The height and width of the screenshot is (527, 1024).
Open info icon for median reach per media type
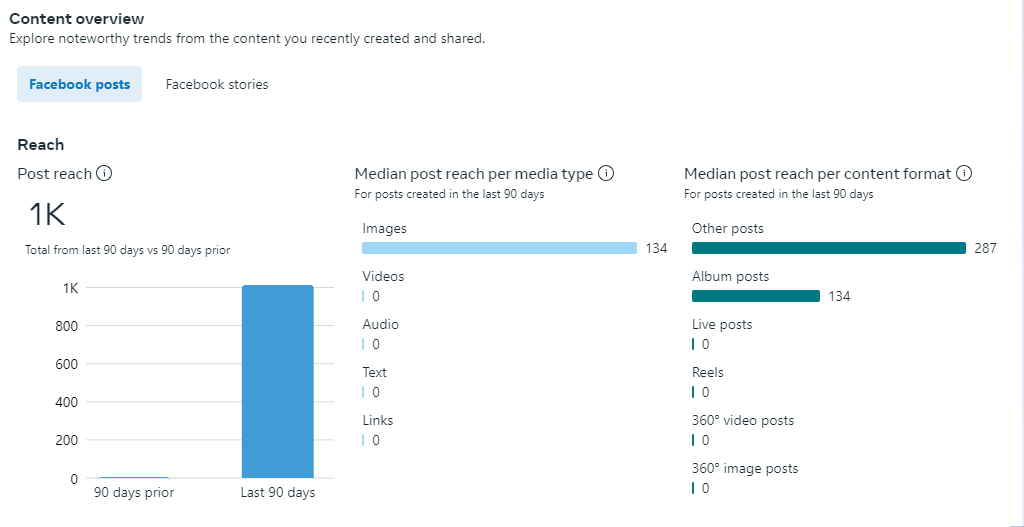pos(605,174)
